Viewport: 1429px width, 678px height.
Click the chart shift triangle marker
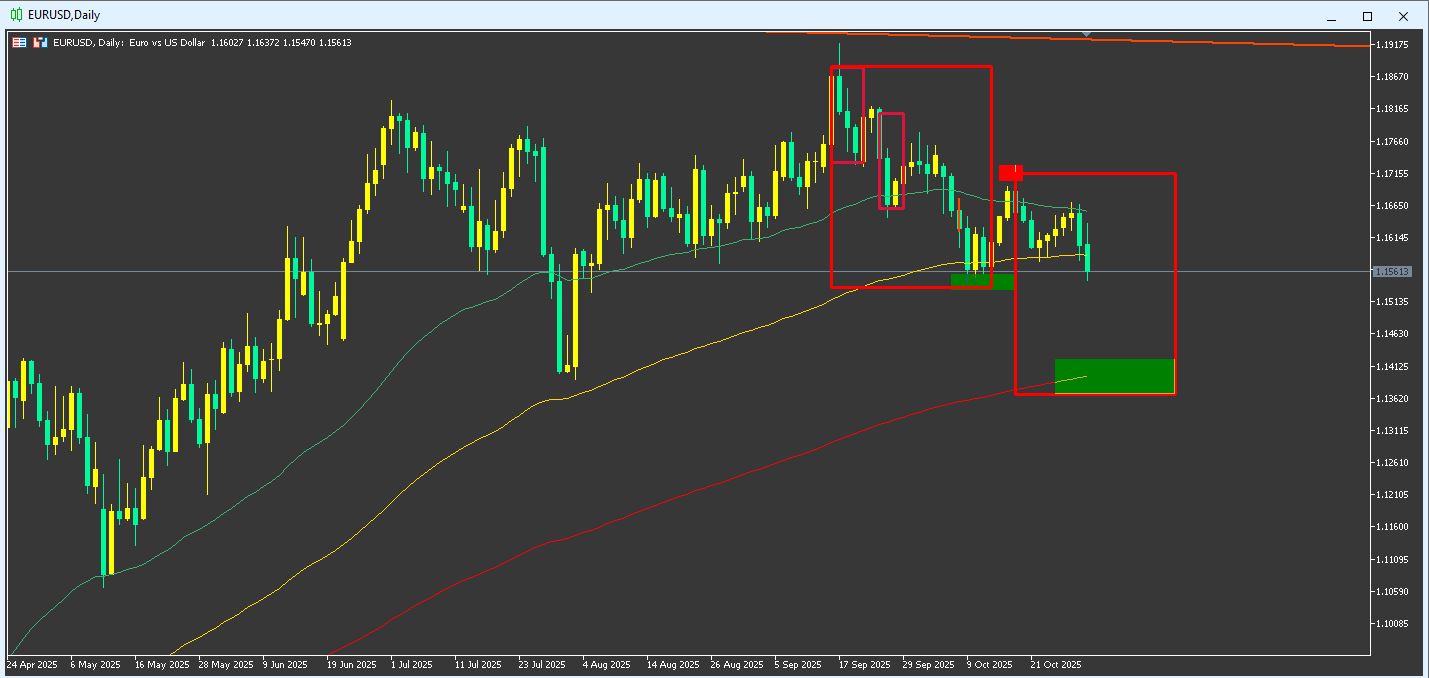[x=1087, y=37]
